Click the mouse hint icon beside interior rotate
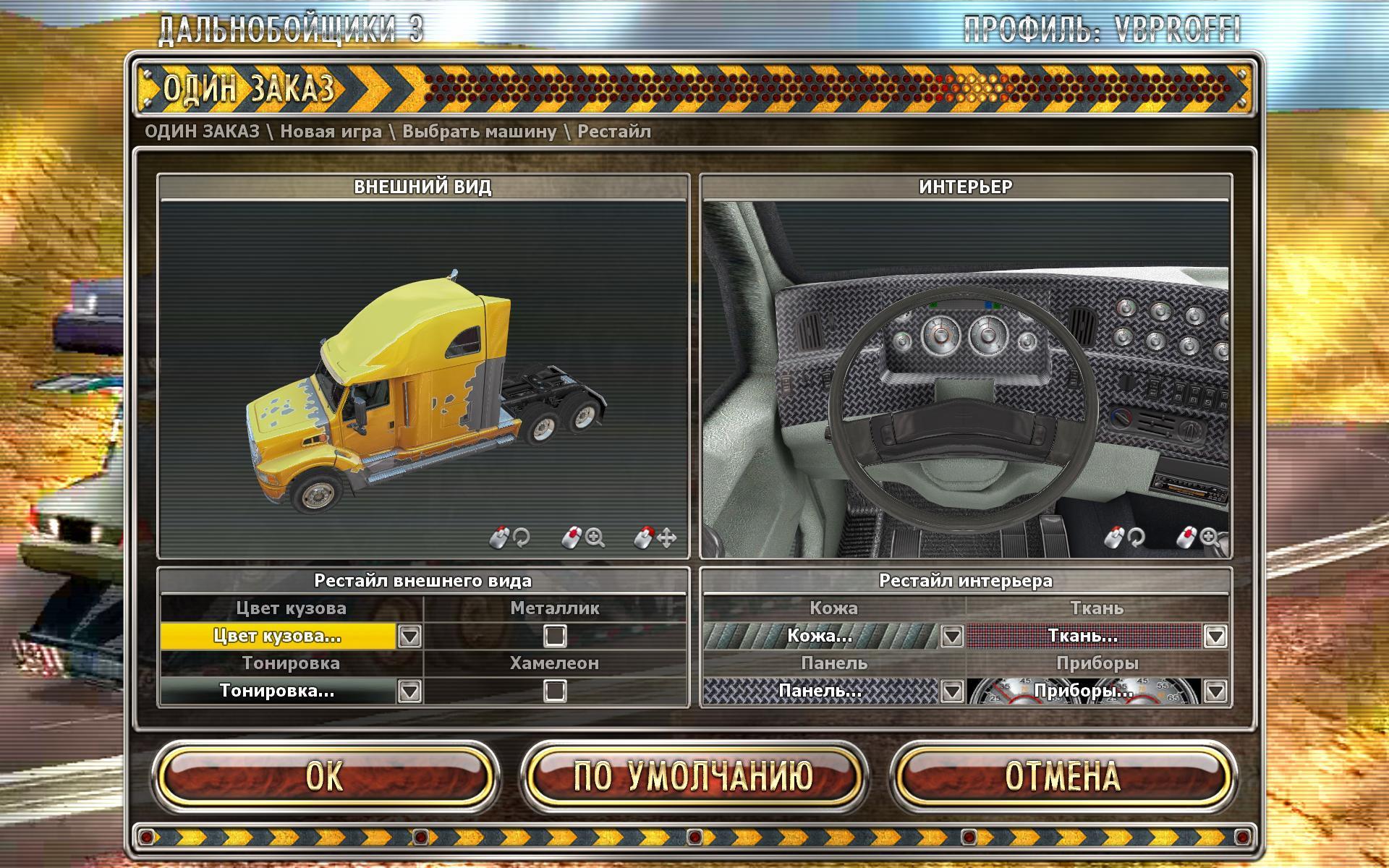The height and width of the screenshot is (868, 1389). pyautogui.click(x=1114, y=537)
